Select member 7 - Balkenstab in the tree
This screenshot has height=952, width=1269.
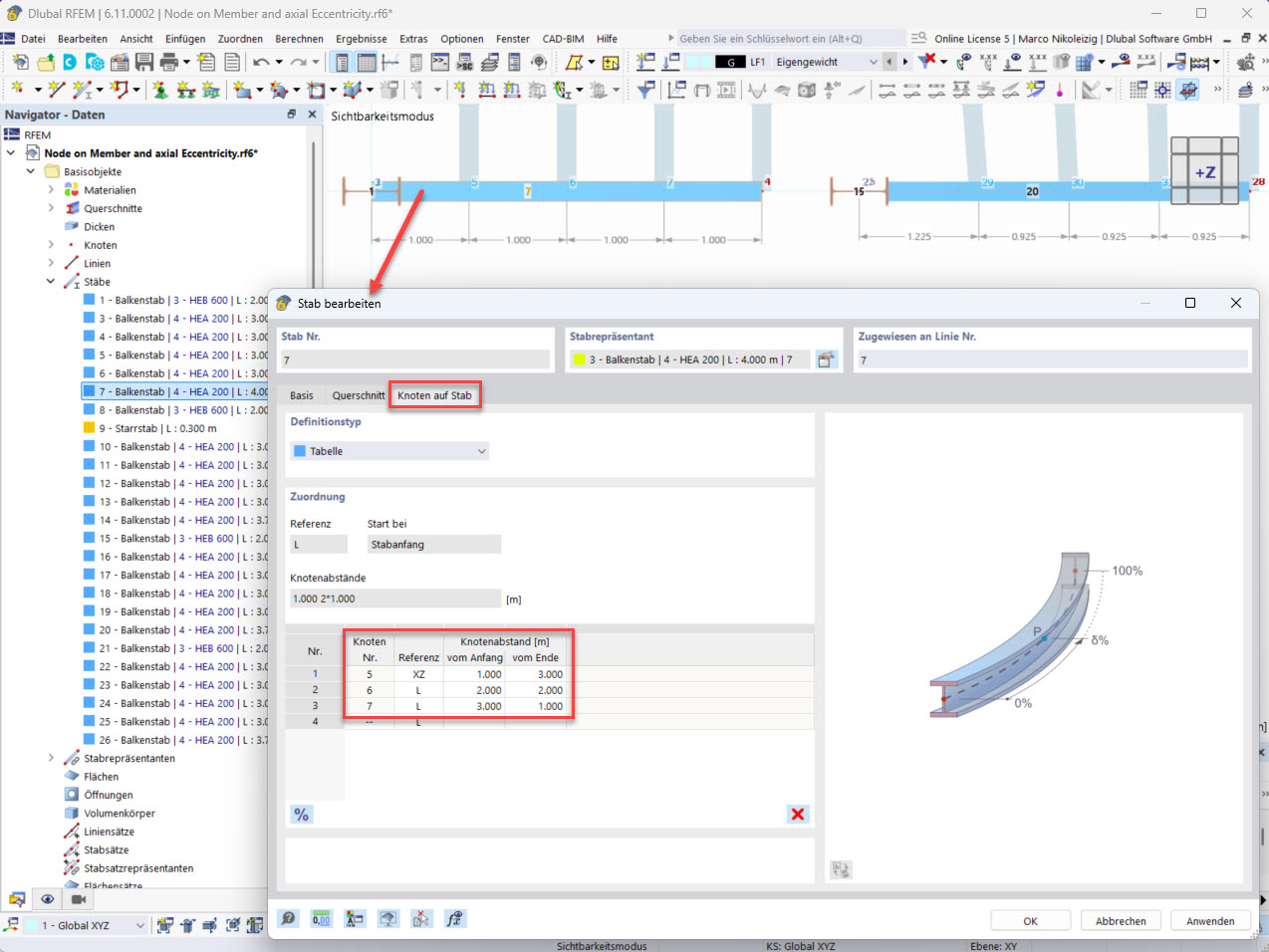pos(174,391)
